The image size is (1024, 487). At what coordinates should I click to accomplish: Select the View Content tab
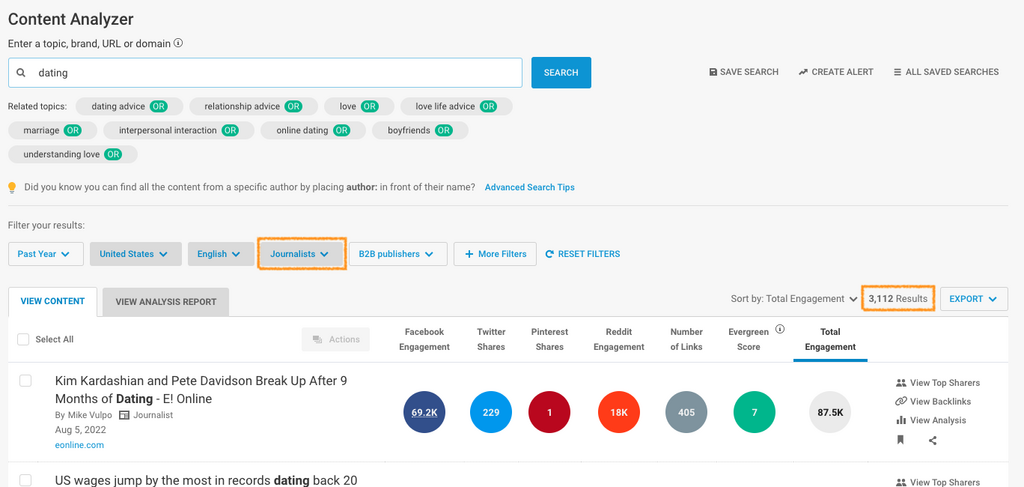[52, 301]
